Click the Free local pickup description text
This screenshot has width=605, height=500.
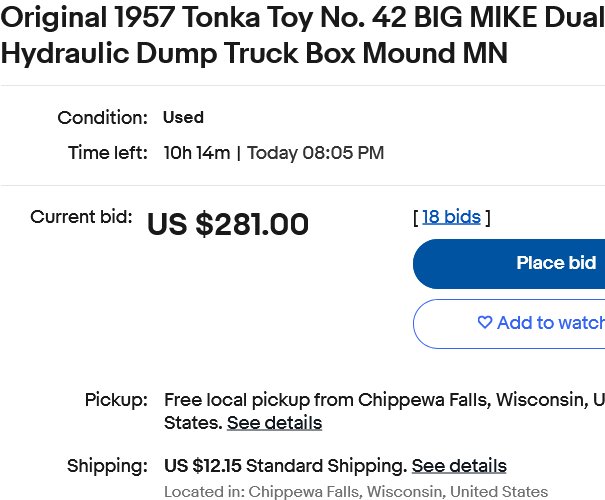pyautogui.click(x=384, y=411)
